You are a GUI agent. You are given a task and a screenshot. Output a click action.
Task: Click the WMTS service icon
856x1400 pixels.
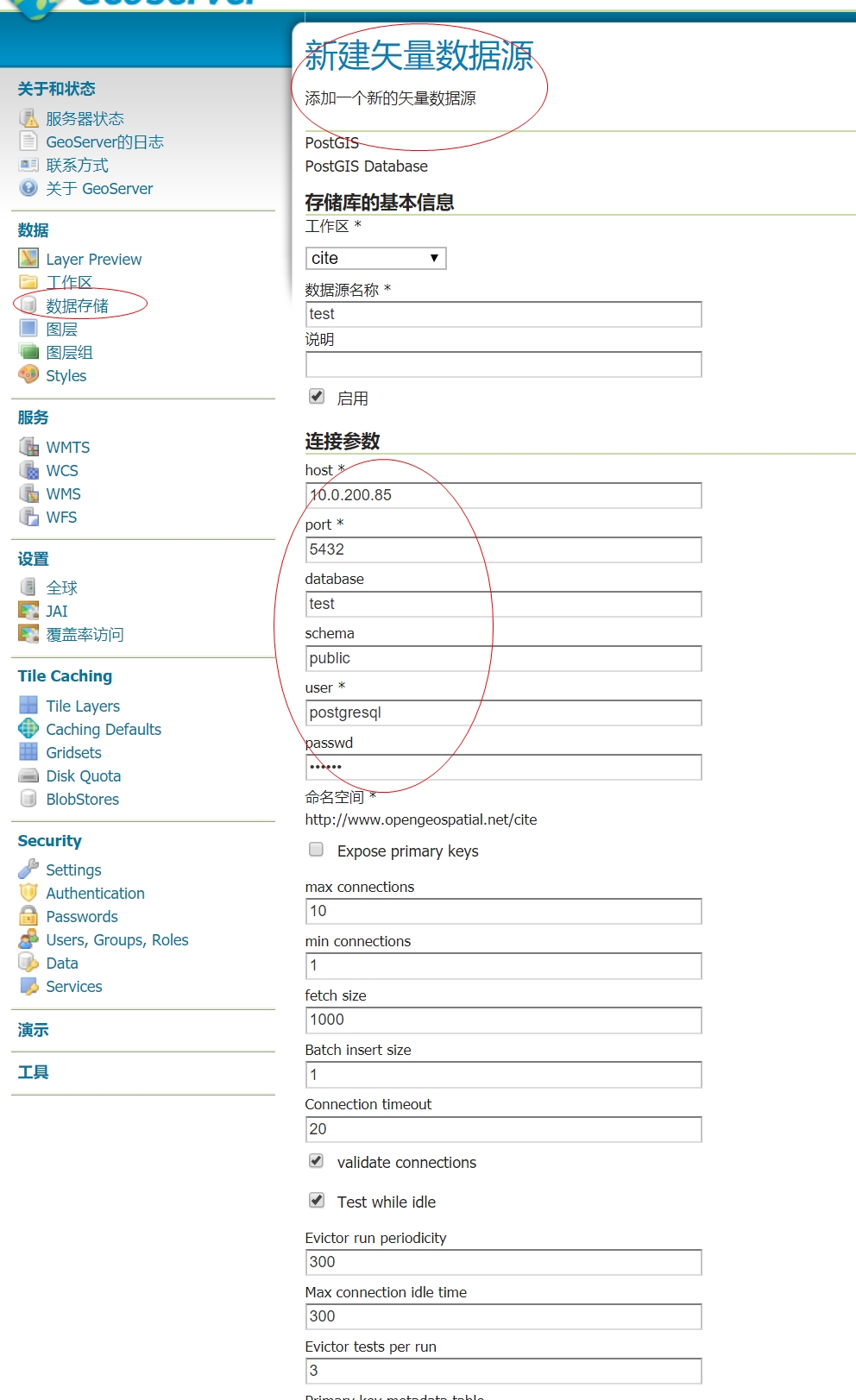point(28,446)
